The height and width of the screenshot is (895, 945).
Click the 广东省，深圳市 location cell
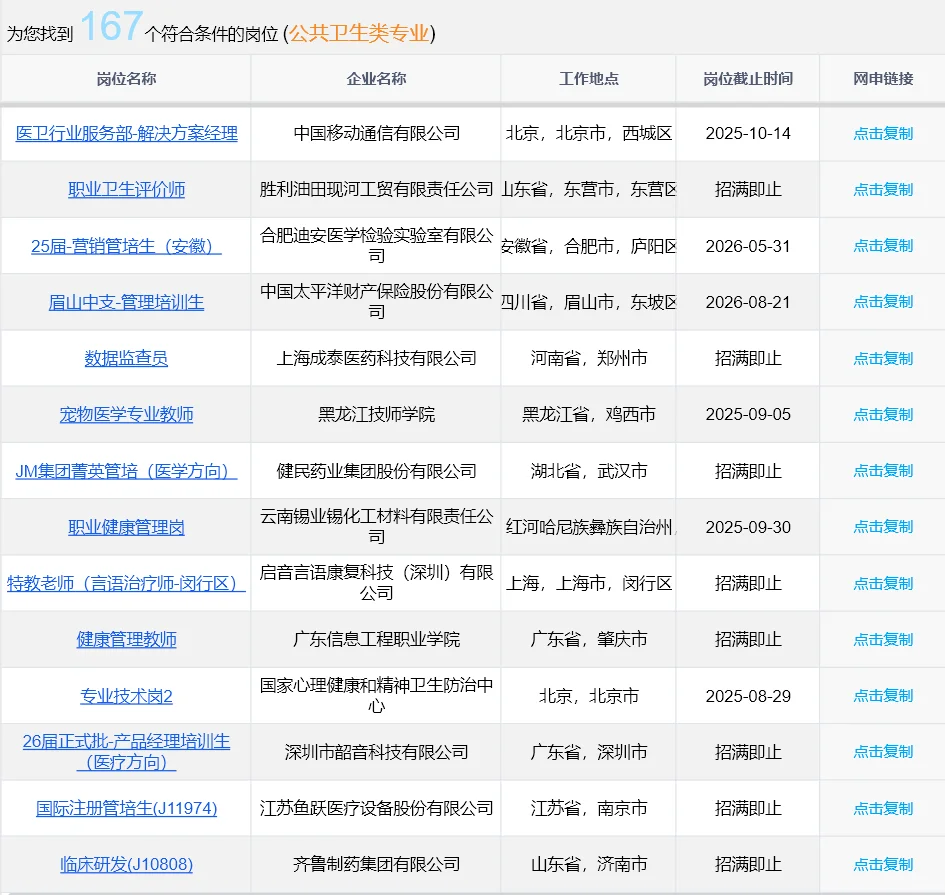coord(589,752)
